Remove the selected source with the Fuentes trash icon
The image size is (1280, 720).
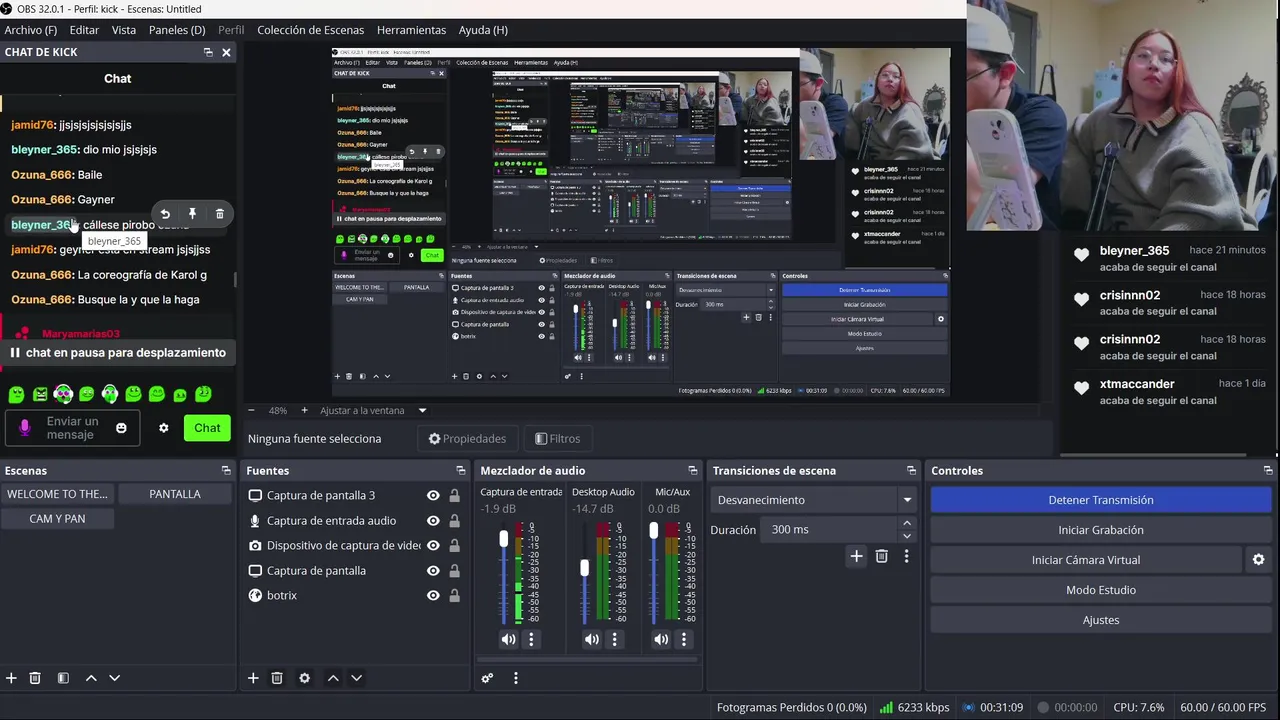277,678
